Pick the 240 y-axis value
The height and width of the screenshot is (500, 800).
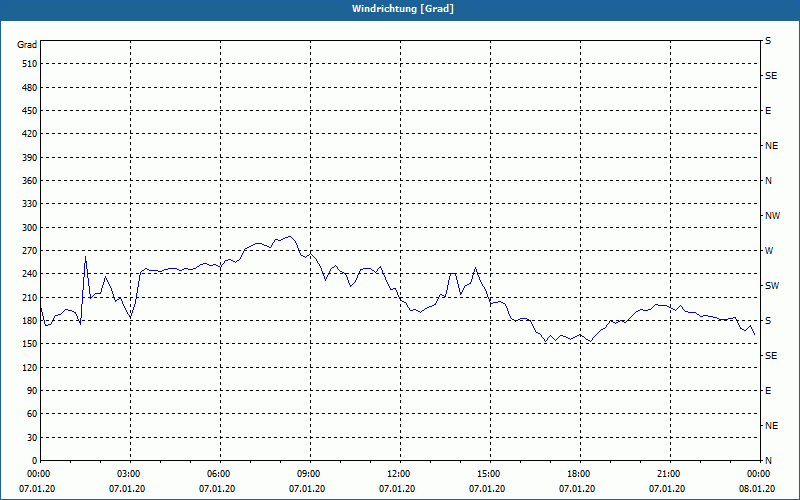click(x=30, y=274)
